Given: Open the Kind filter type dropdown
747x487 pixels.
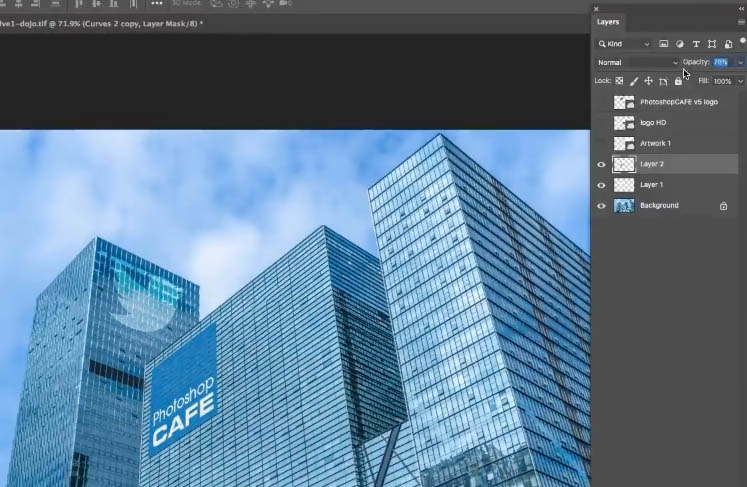Looking at the screenshot, I should 624,44.
